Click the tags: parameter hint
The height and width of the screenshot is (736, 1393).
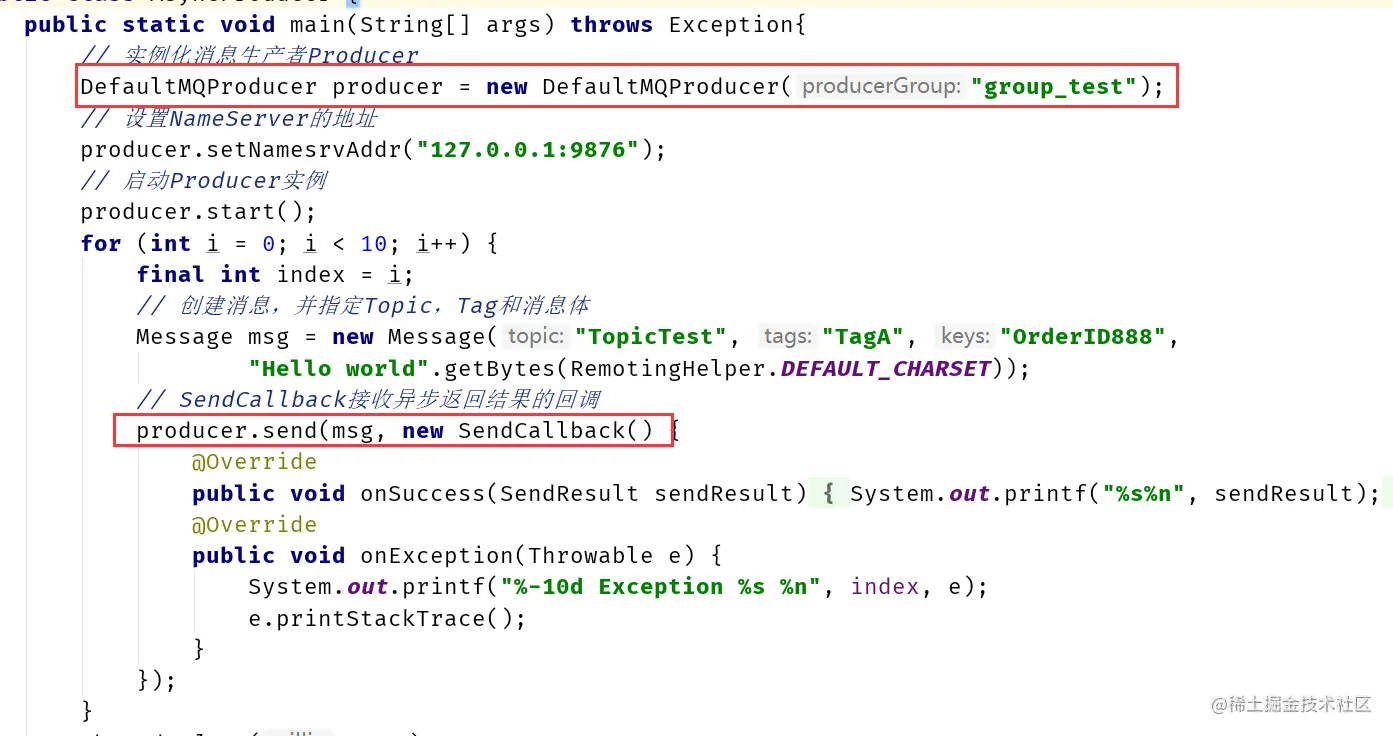coord(789,336)
